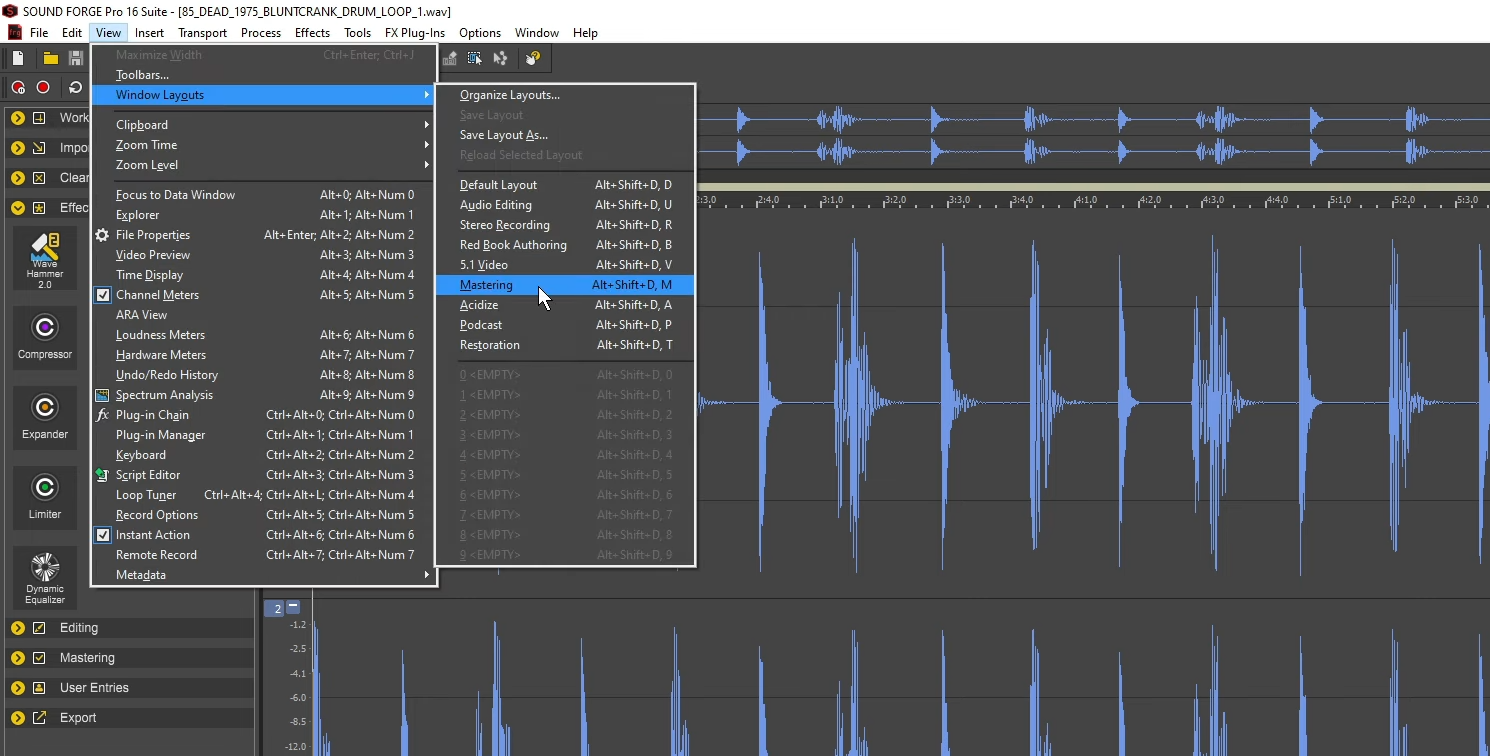The height and width of the screenshot is (756, 1490).
Task: Open Undo/Redo History window
Action: (x=264, y=375)
